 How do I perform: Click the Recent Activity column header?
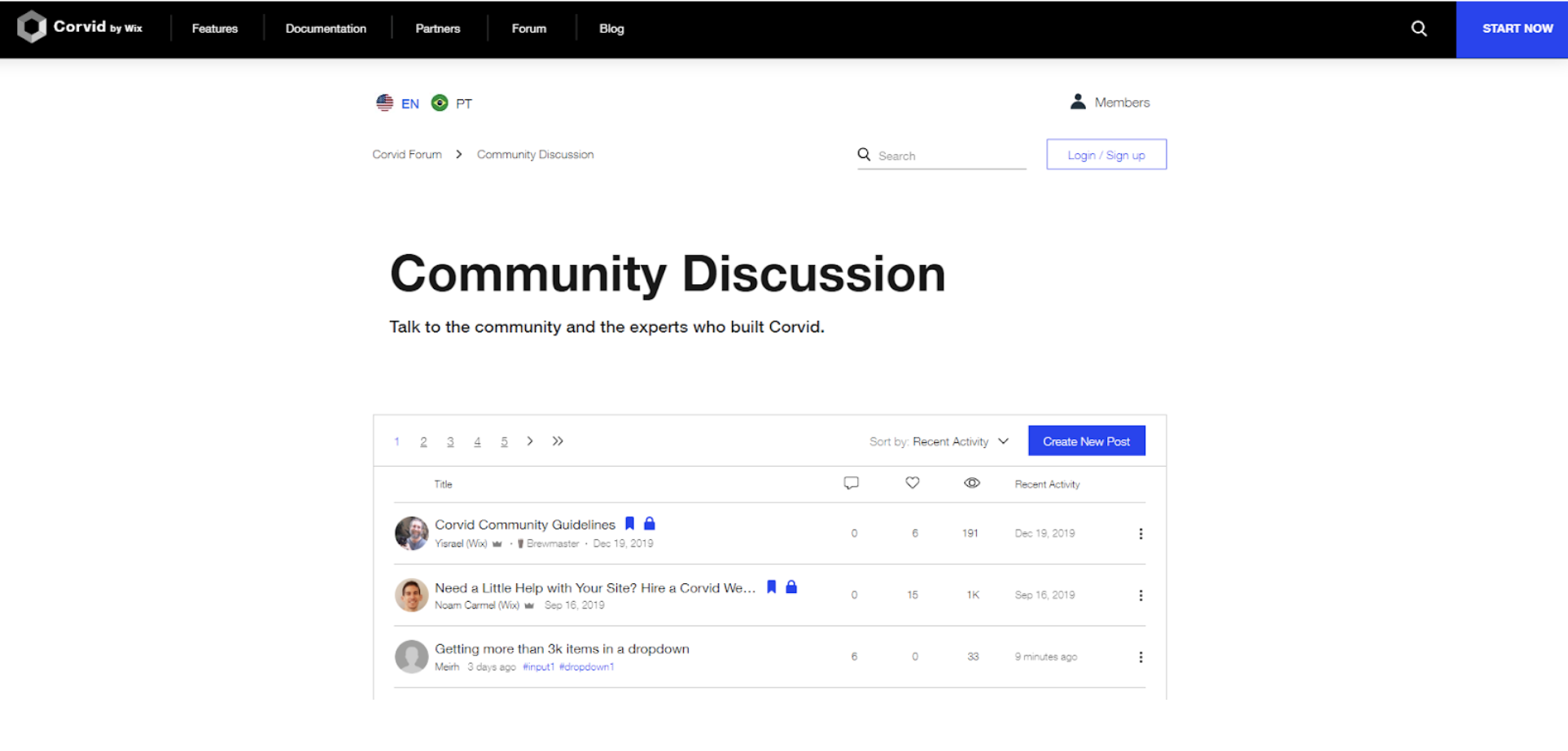[x=1048, y=484]
